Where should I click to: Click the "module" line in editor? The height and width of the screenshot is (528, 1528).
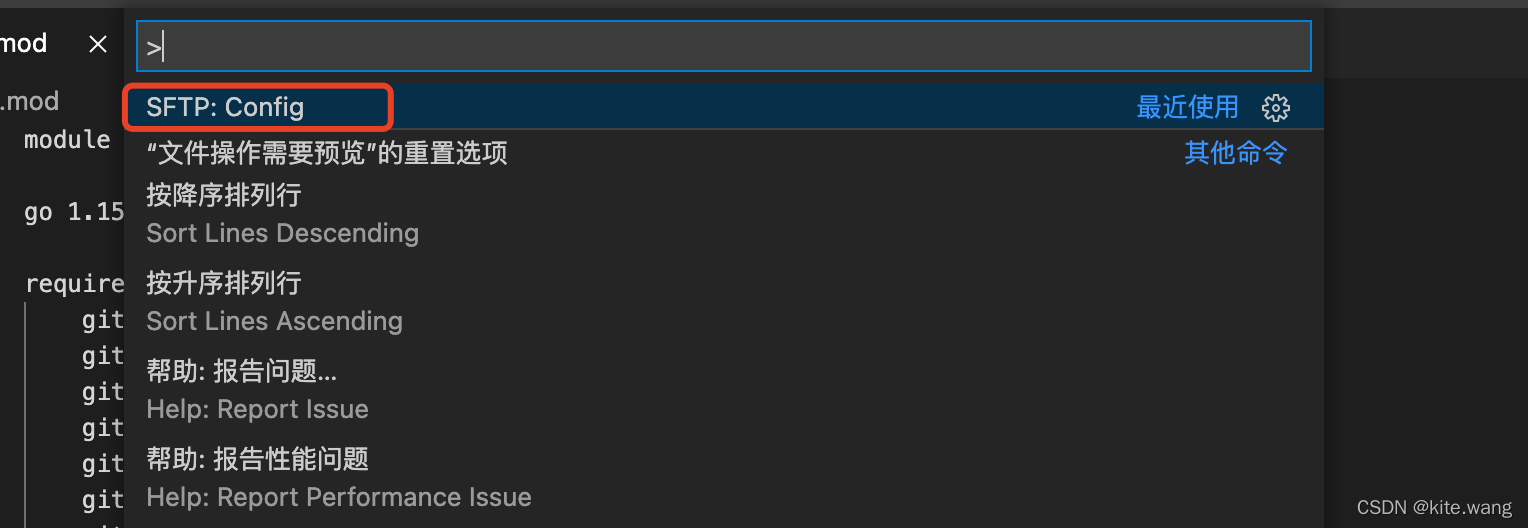coord(67,139)
